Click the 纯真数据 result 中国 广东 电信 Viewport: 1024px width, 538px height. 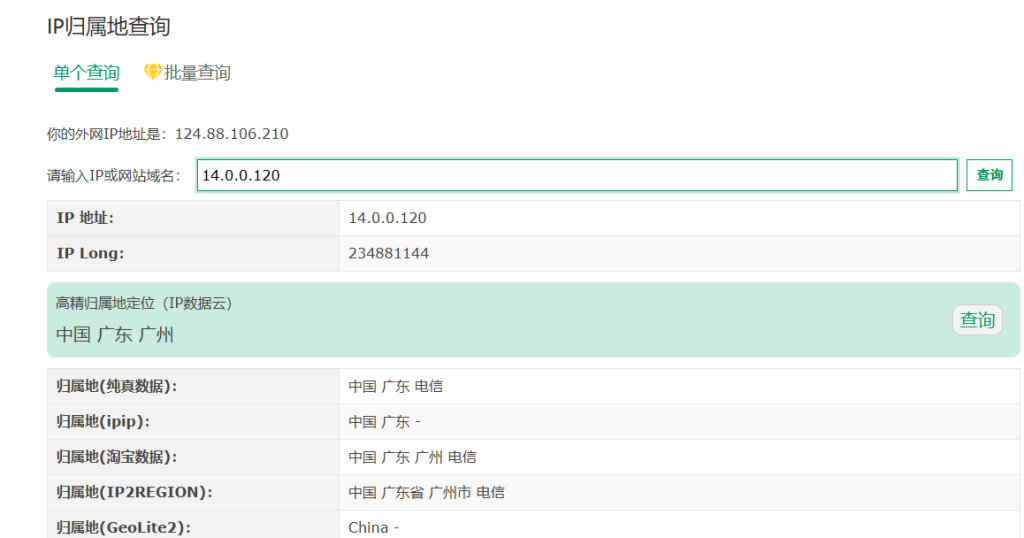[x=395, y=386]
